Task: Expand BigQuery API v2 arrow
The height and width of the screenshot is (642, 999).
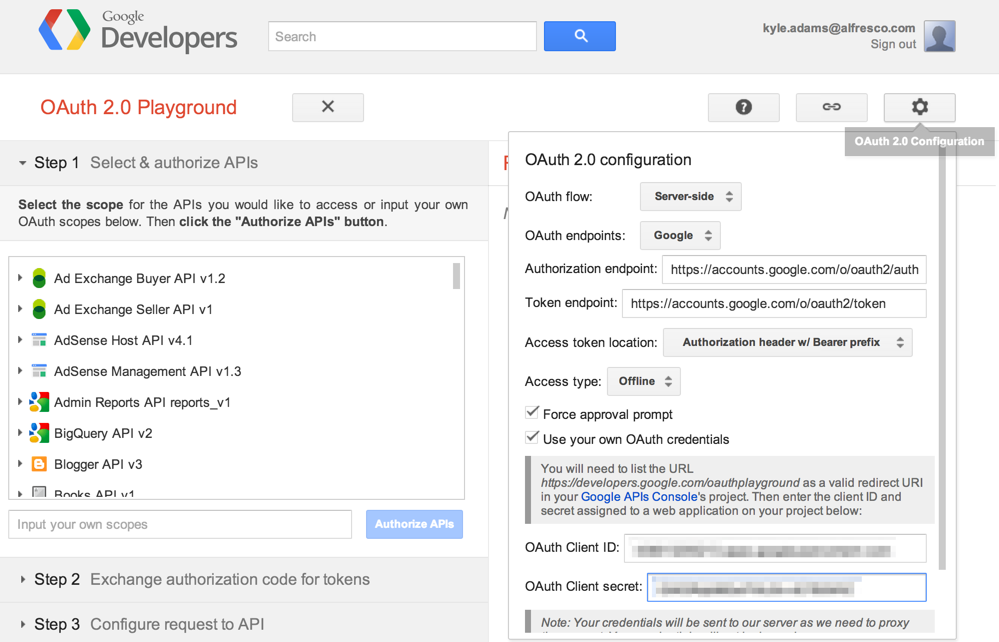Action: click(x=20, y=432)
